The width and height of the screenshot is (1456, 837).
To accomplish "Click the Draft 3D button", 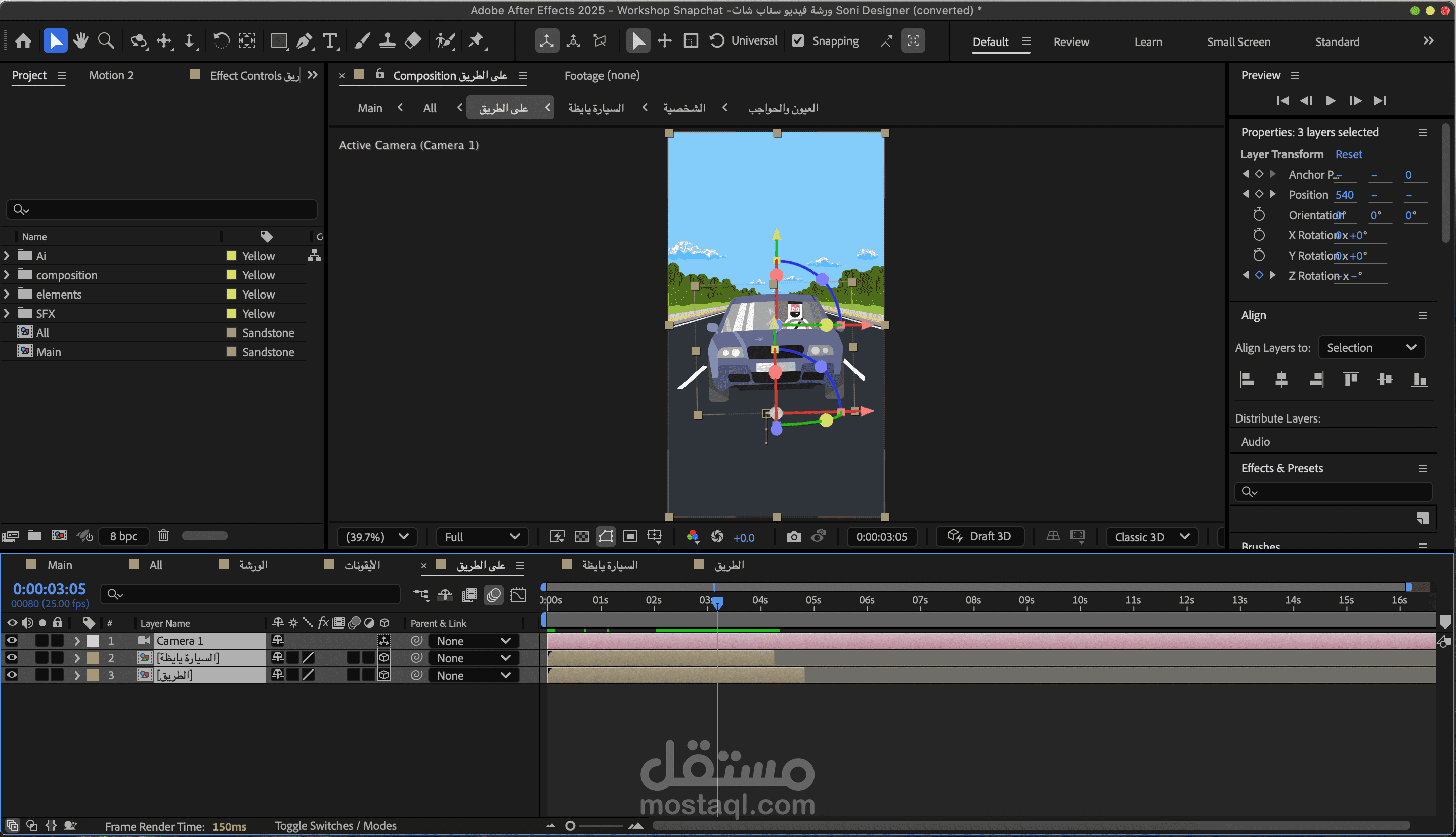I will [979, 536].
